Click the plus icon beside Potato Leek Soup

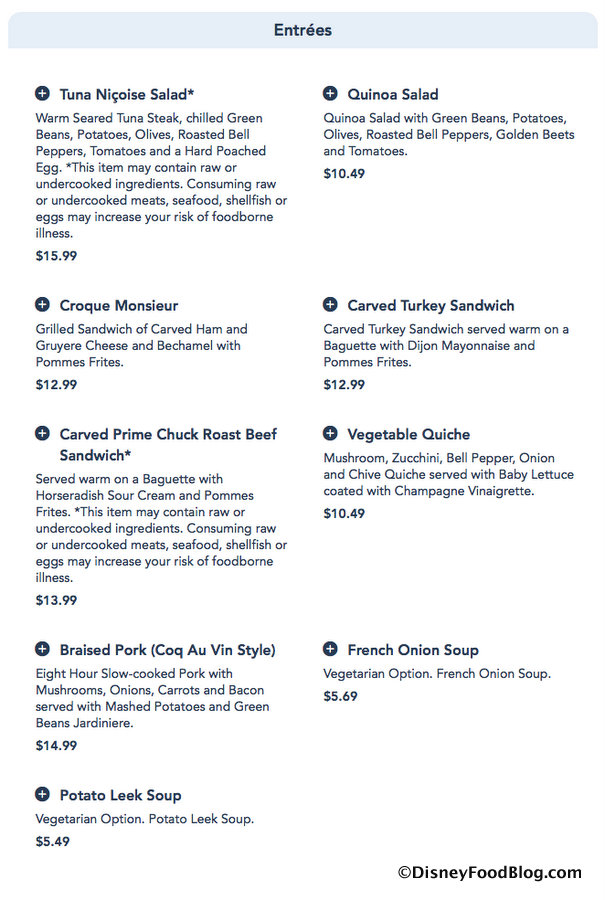42,795
